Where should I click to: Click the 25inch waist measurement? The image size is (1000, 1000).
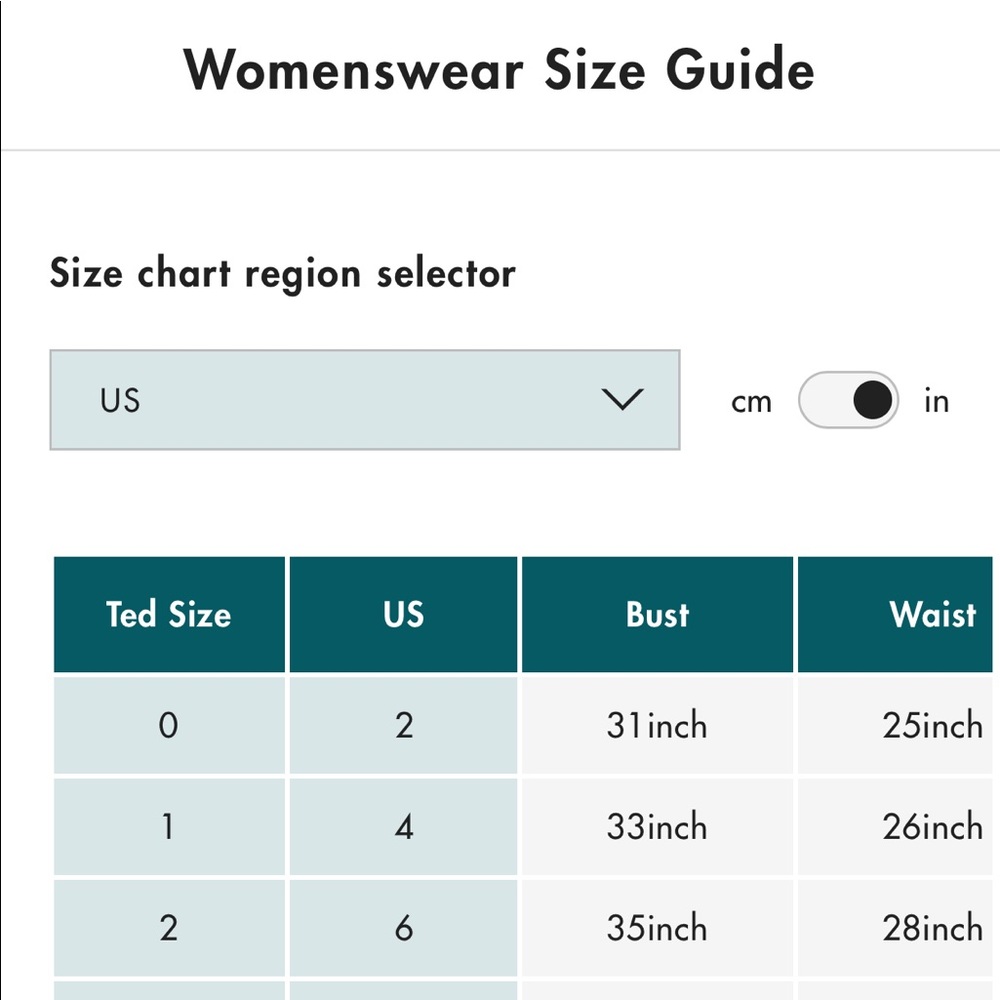tap(931, 725)
